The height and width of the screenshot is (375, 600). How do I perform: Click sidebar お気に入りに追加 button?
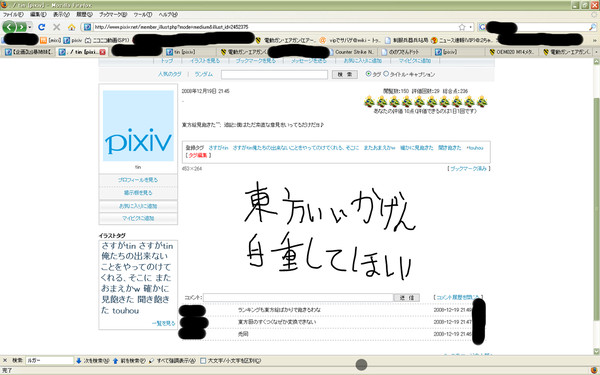[138, 206]
